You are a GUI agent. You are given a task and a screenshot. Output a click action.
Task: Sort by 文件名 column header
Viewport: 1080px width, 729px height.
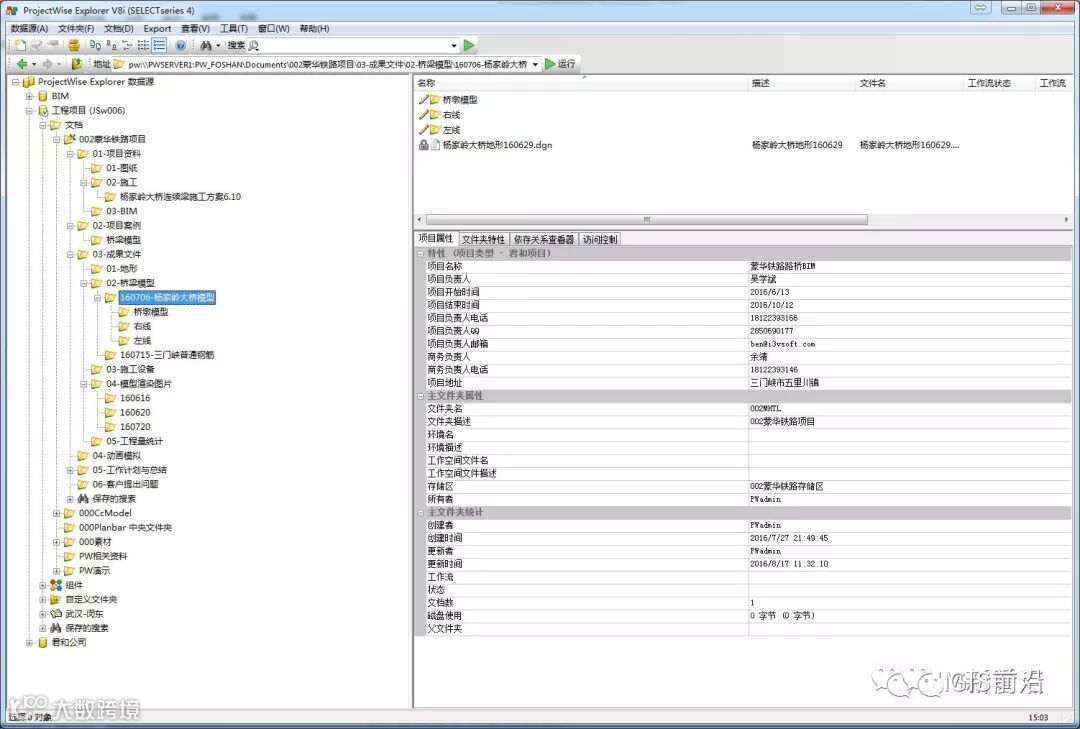coord(909,83)
